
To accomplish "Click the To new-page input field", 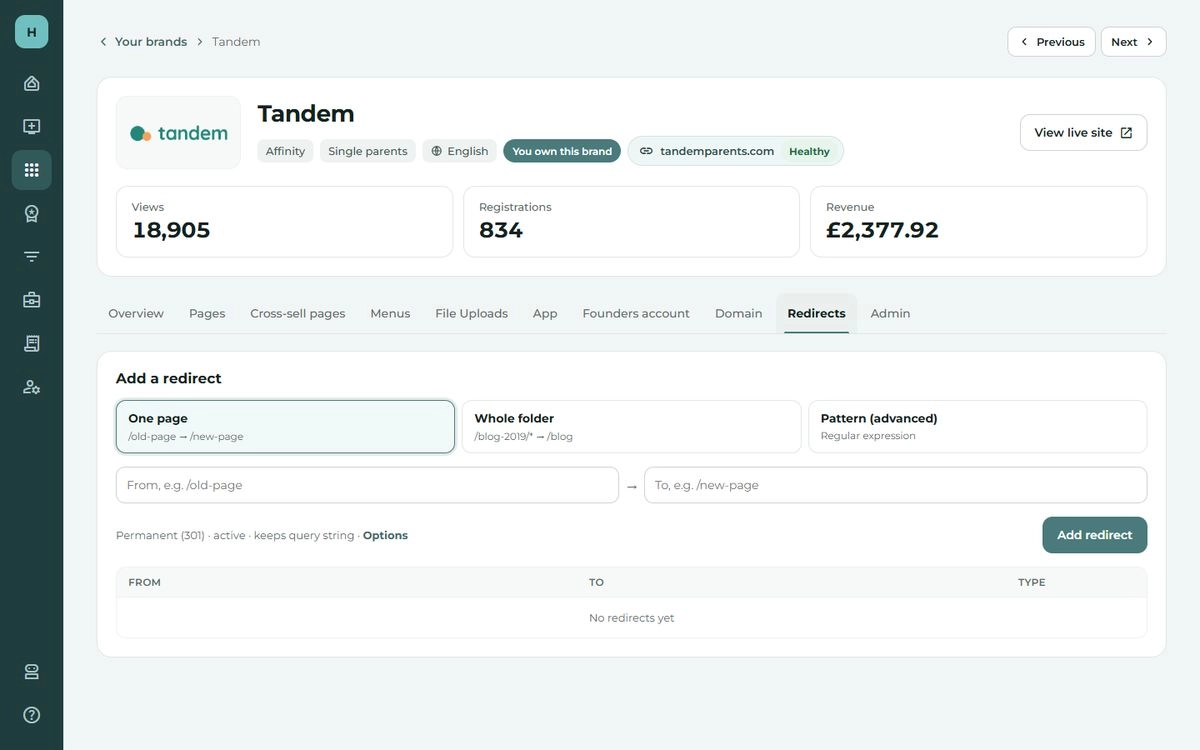I will point(895,485).
